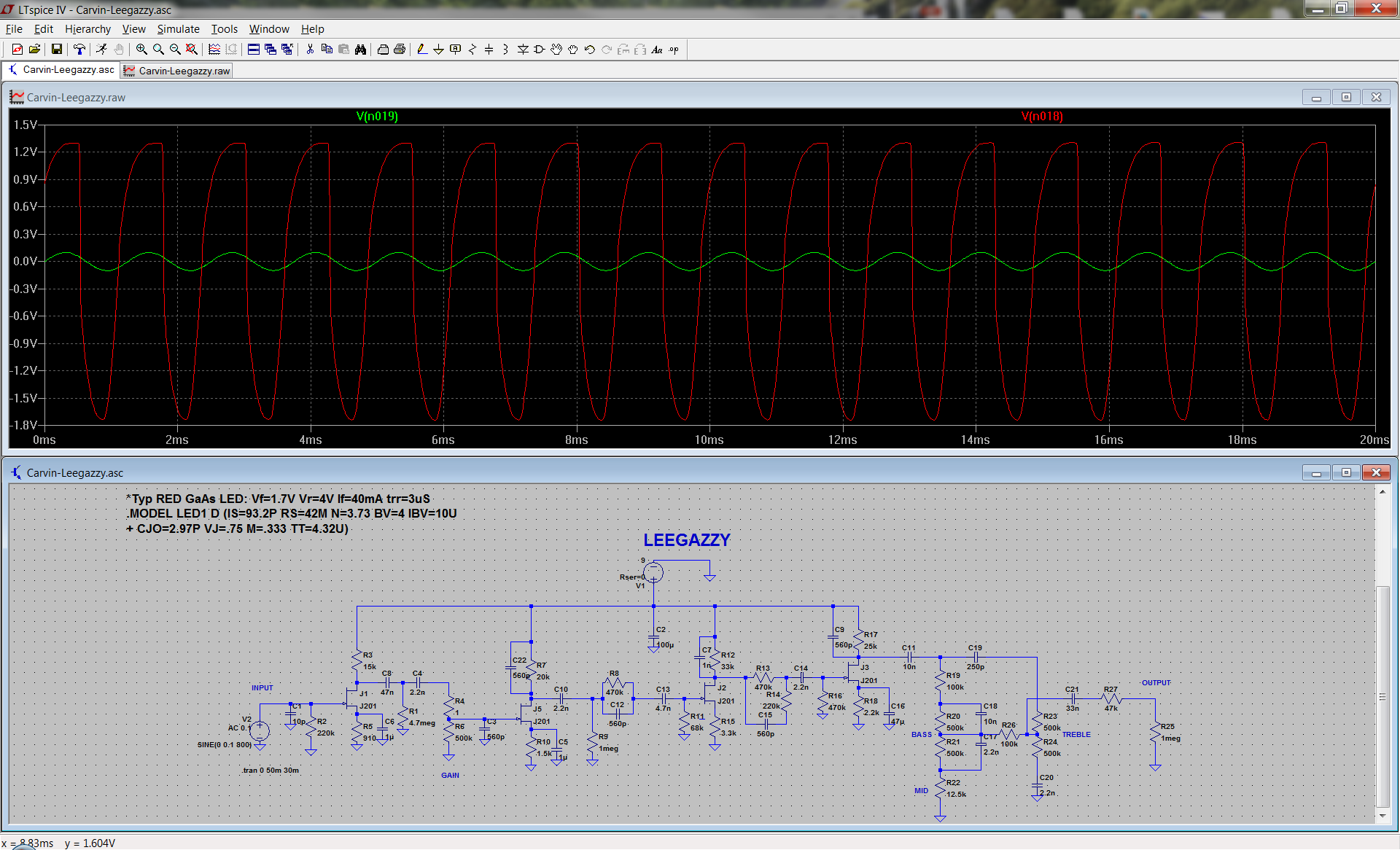Select the Draw Wire pencil tool

tap(421, 50)
